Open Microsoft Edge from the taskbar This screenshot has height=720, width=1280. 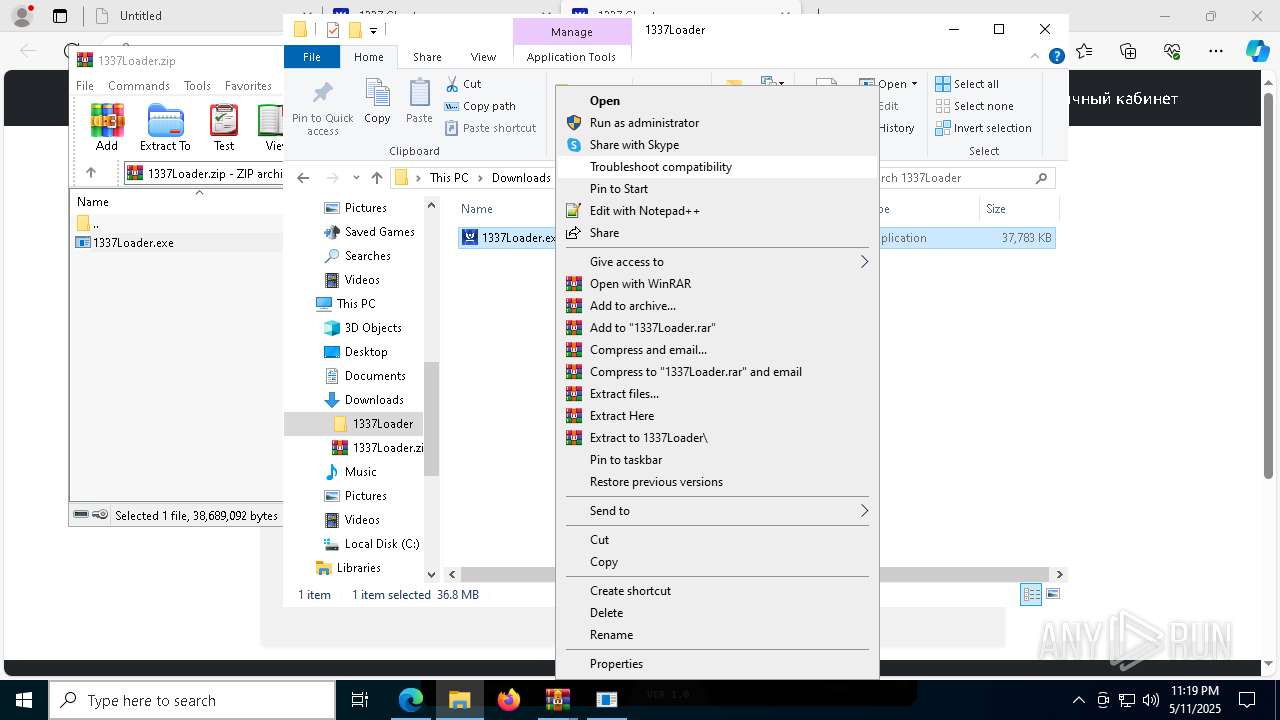coord(411,700)
